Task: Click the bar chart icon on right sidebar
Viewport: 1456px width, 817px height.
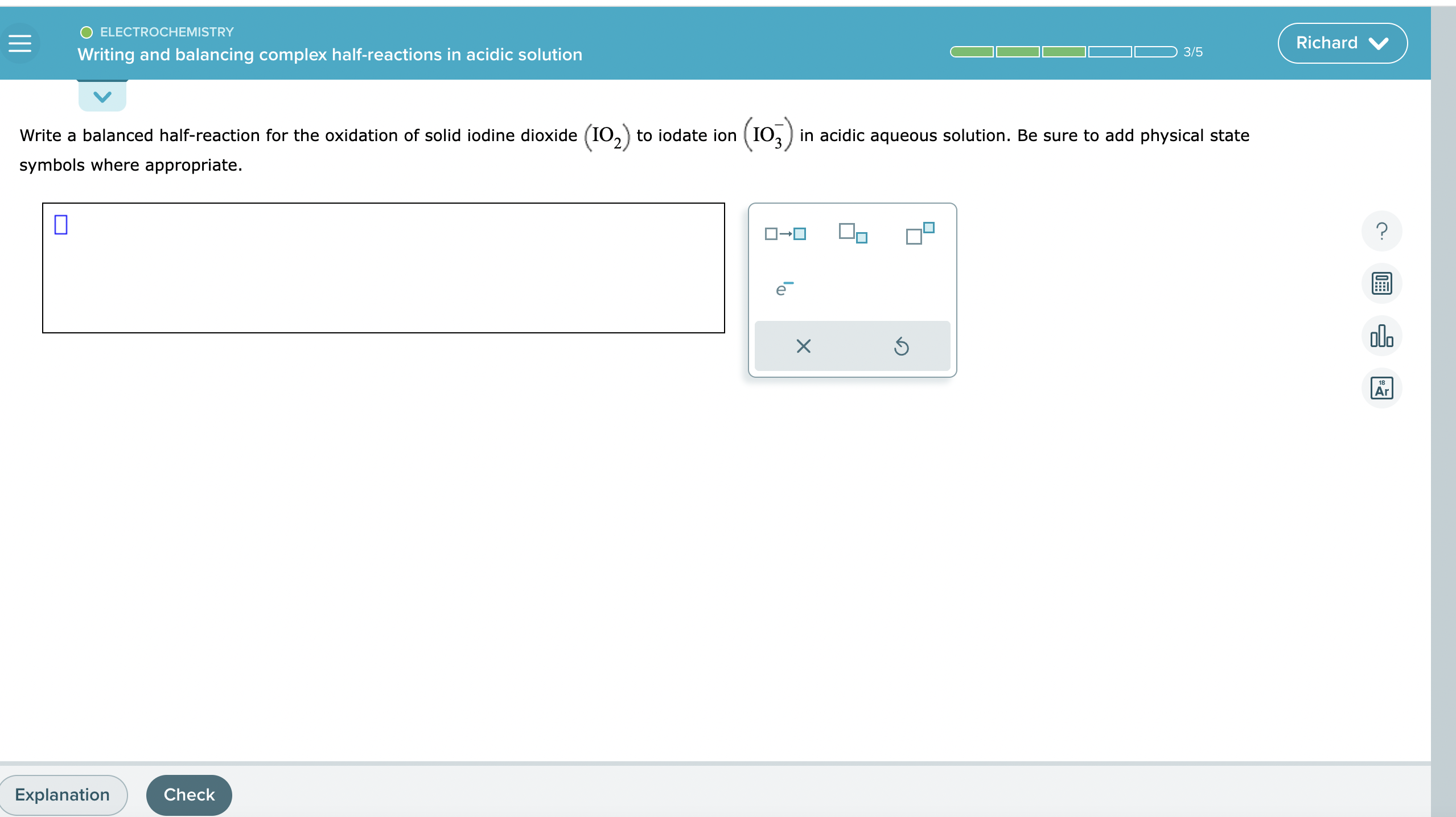Action: 1384,337
